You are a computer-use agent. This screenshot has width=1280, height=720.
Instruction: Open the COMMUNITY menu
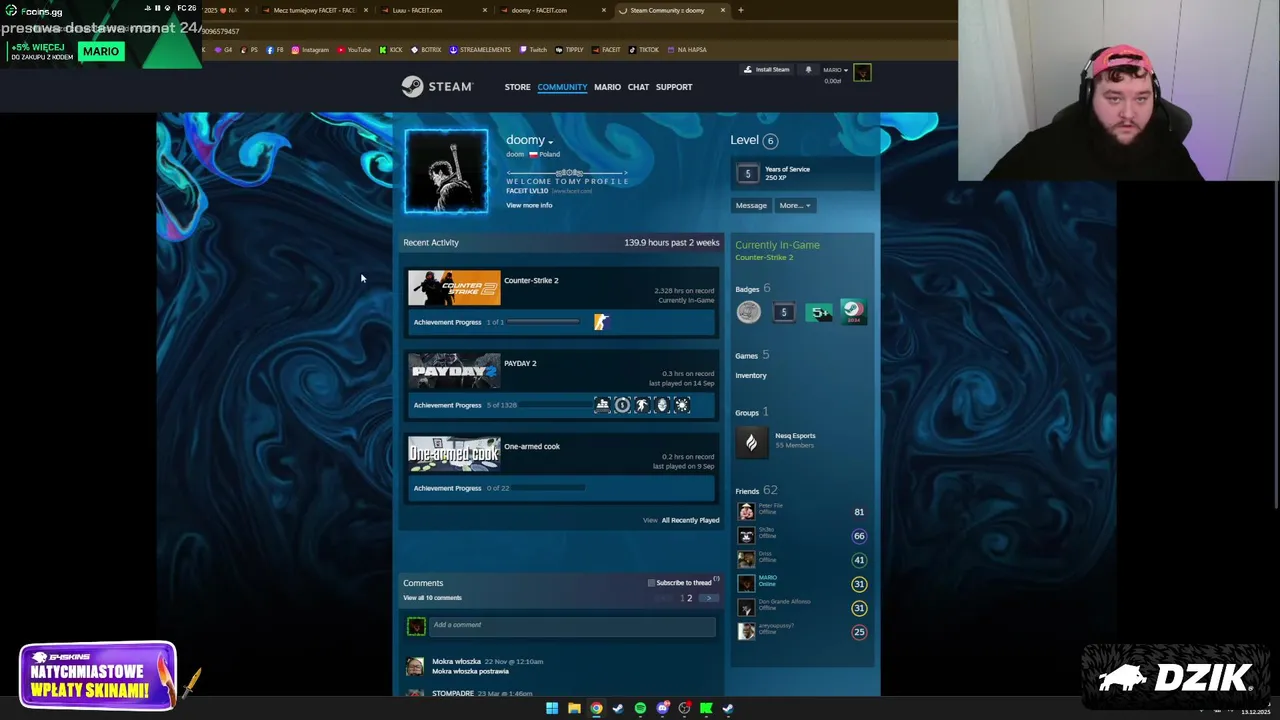pos(562,87)
